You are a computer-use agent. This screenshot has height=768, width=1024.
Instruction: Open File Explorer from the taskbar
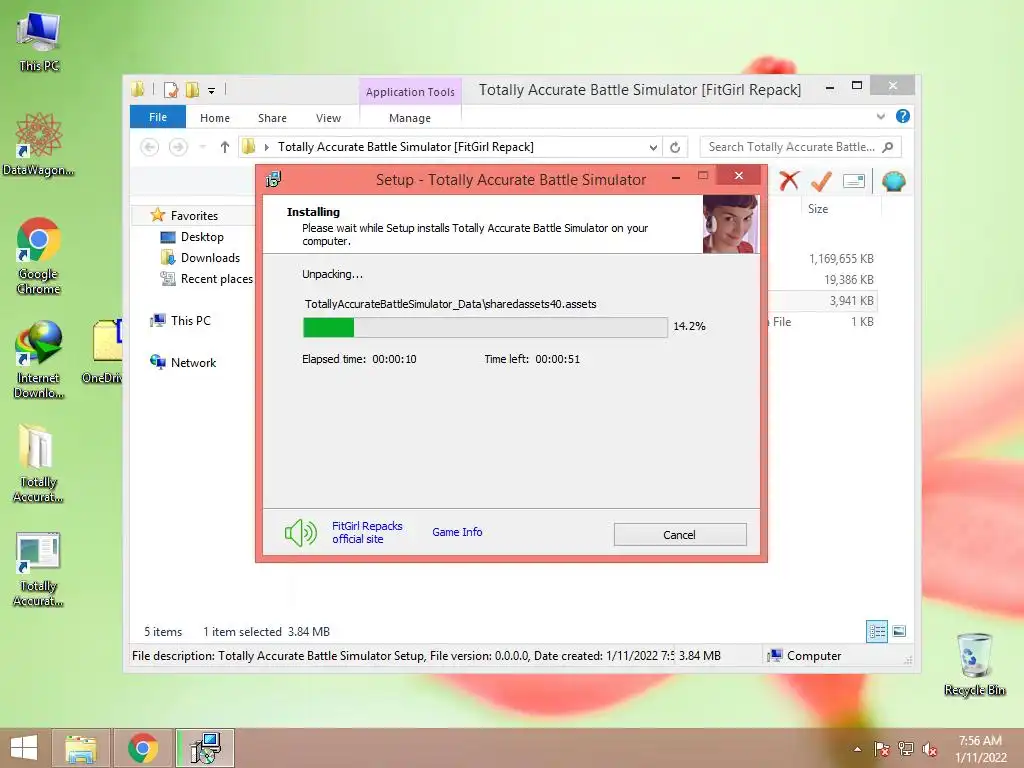click(x=80, y=748)
